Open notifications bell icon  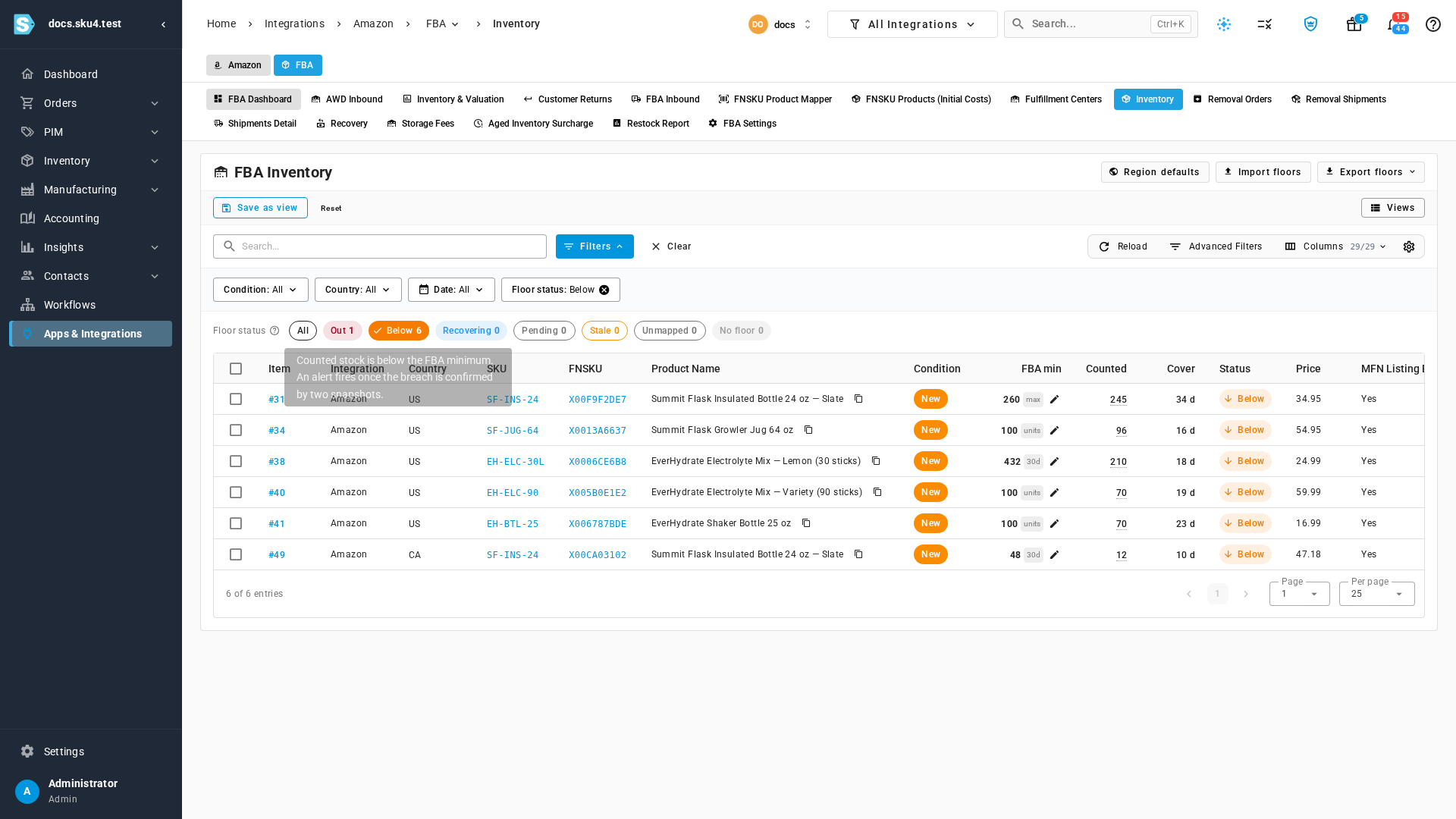pyautogui.click(x=1395, y=24)
